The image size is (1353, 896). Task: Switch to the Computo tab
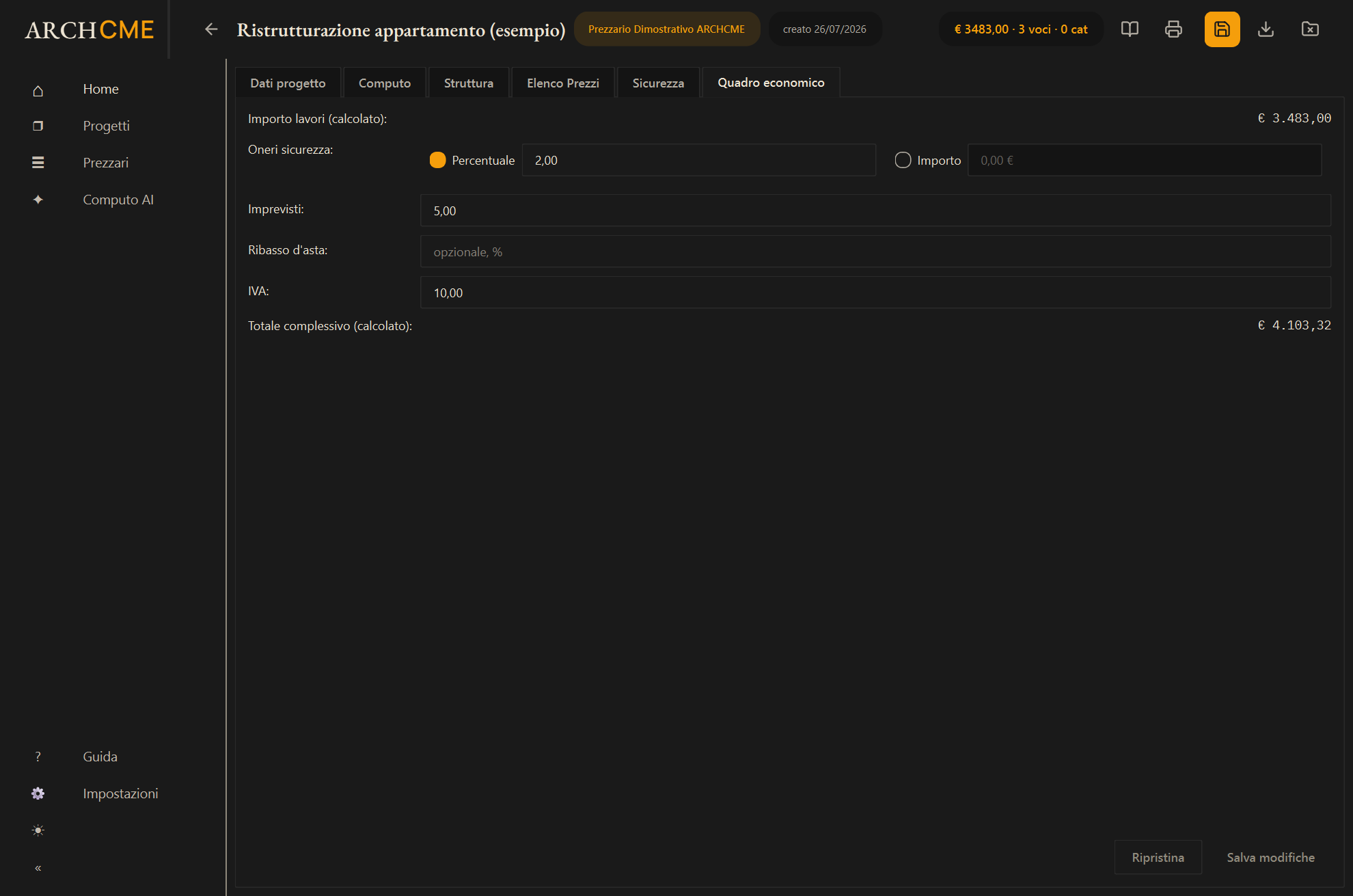click(x=385, y=83)
